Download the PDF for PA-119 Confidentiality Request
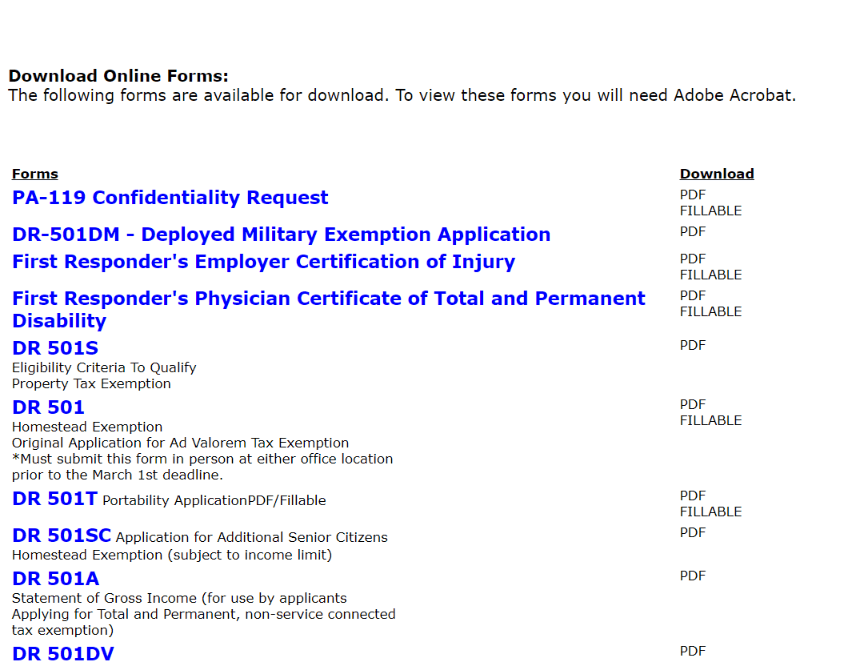The height and width of the screenshot is (666, 848). 693,195
